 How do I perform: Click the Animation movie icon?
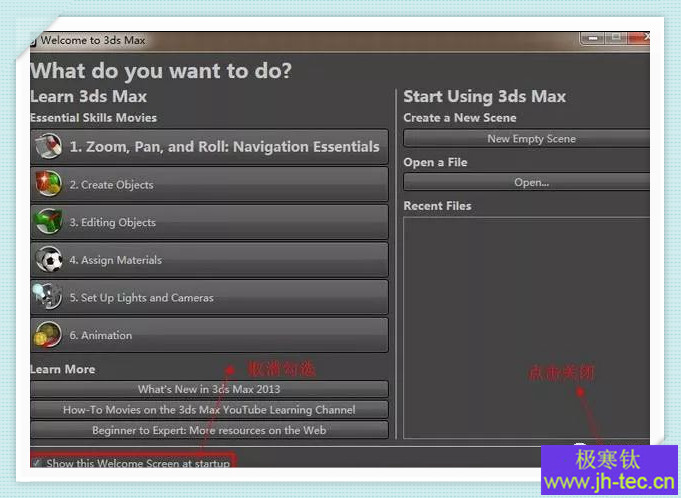(48, 334)
